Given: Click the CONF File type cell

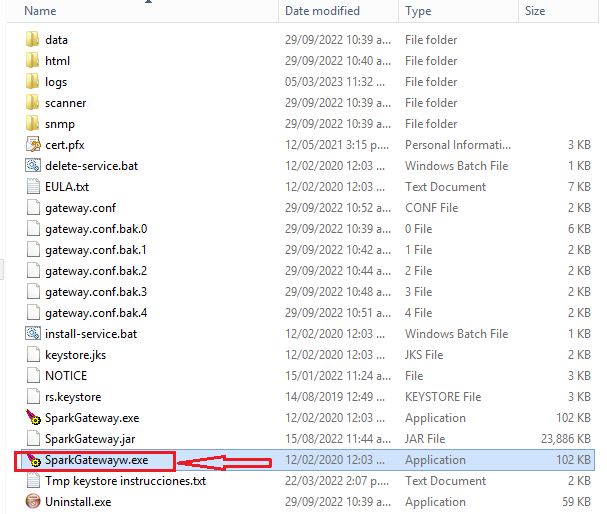Looking at the screenshot, I should pos(432,208).
